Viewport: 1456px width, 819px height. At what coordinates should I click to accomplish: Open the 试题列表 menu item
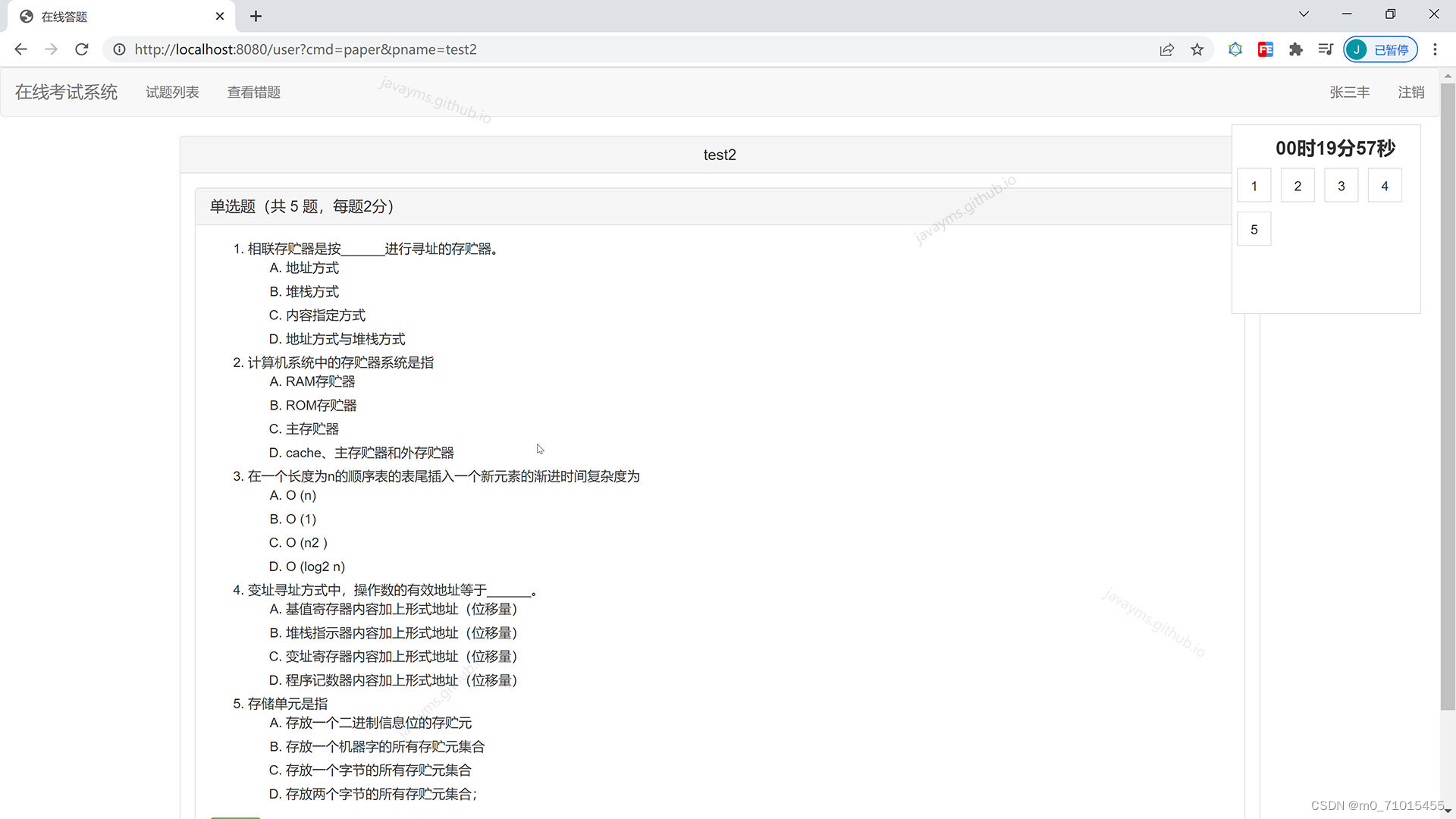[172, 92]
